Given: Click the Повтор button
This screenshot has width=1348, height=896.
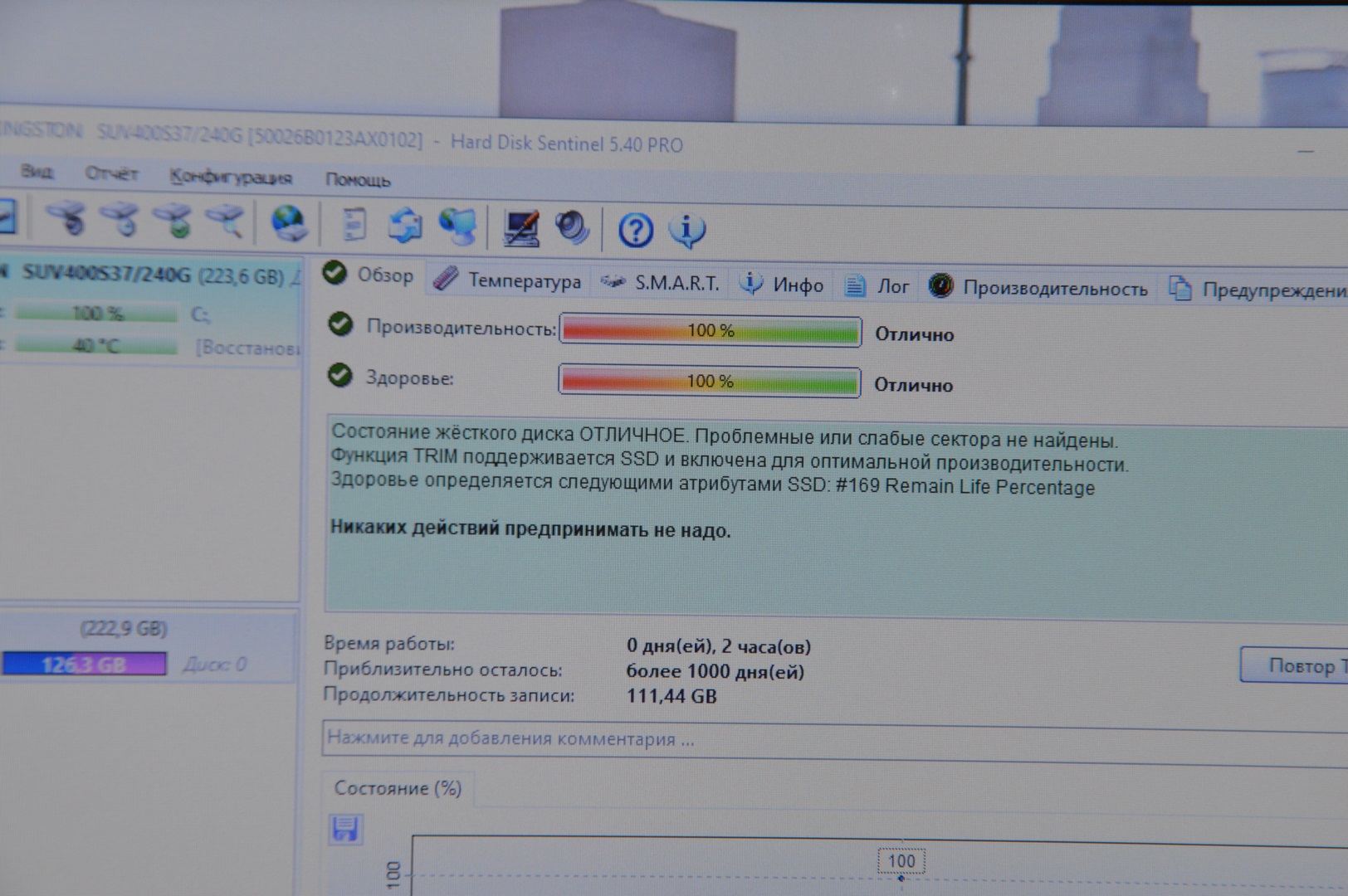Looking at the screenshot, I should point(1297,665).
